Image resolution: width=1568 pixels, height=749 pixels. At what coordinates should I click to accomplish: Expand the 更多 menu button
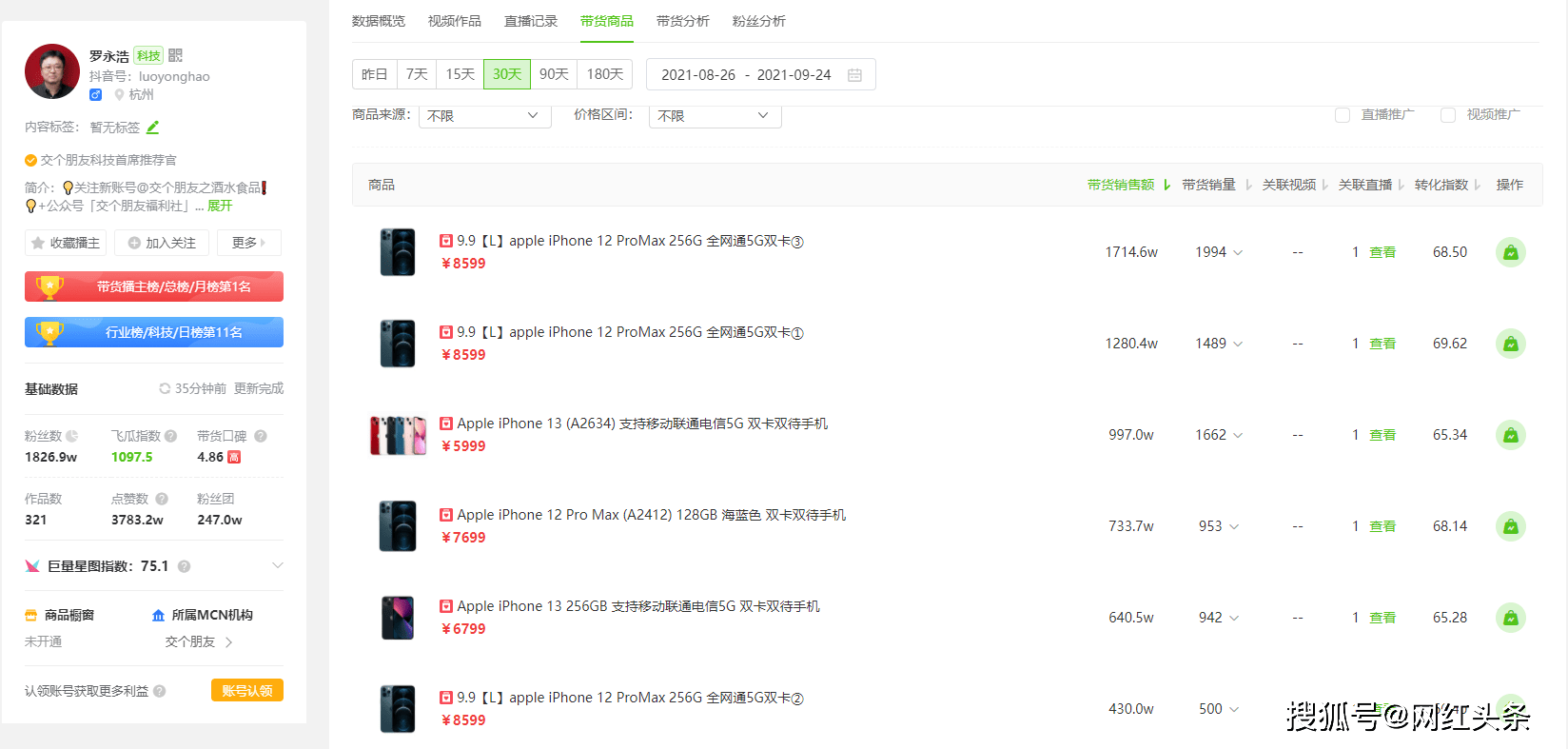click(249, 243)
